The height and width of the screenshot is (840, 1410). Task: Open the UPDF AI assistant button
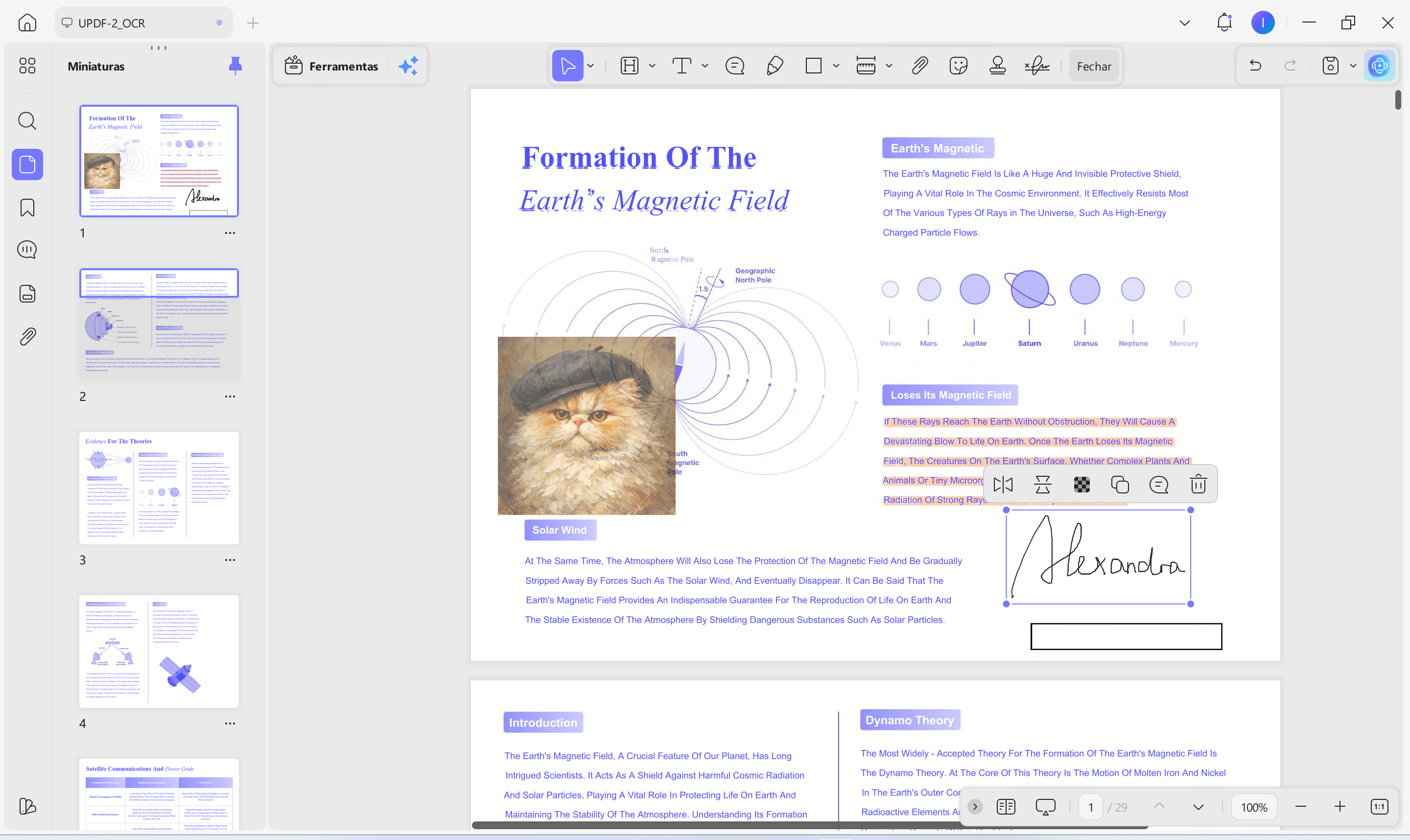1380,66
